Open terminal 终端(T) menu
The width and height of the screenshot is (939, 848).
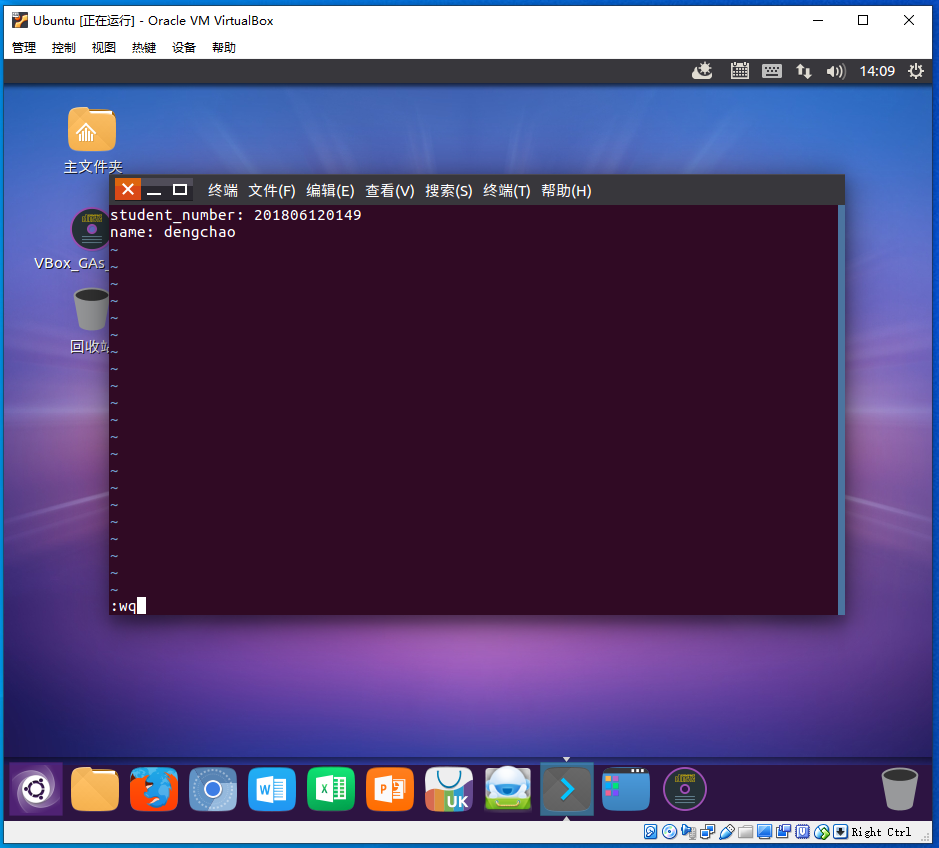coord(507,190)
